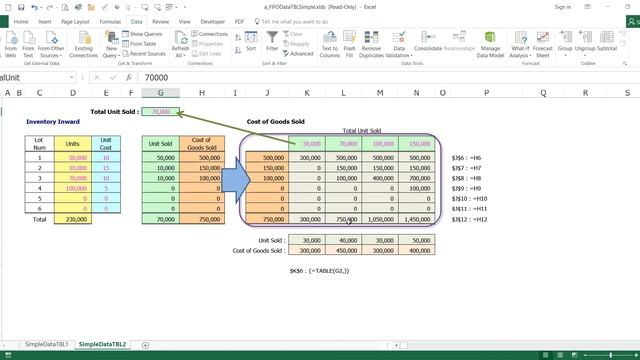Click Show Queries
Image resolution: width=640 pixels, height=360 pixels.
tap(142, 34)
